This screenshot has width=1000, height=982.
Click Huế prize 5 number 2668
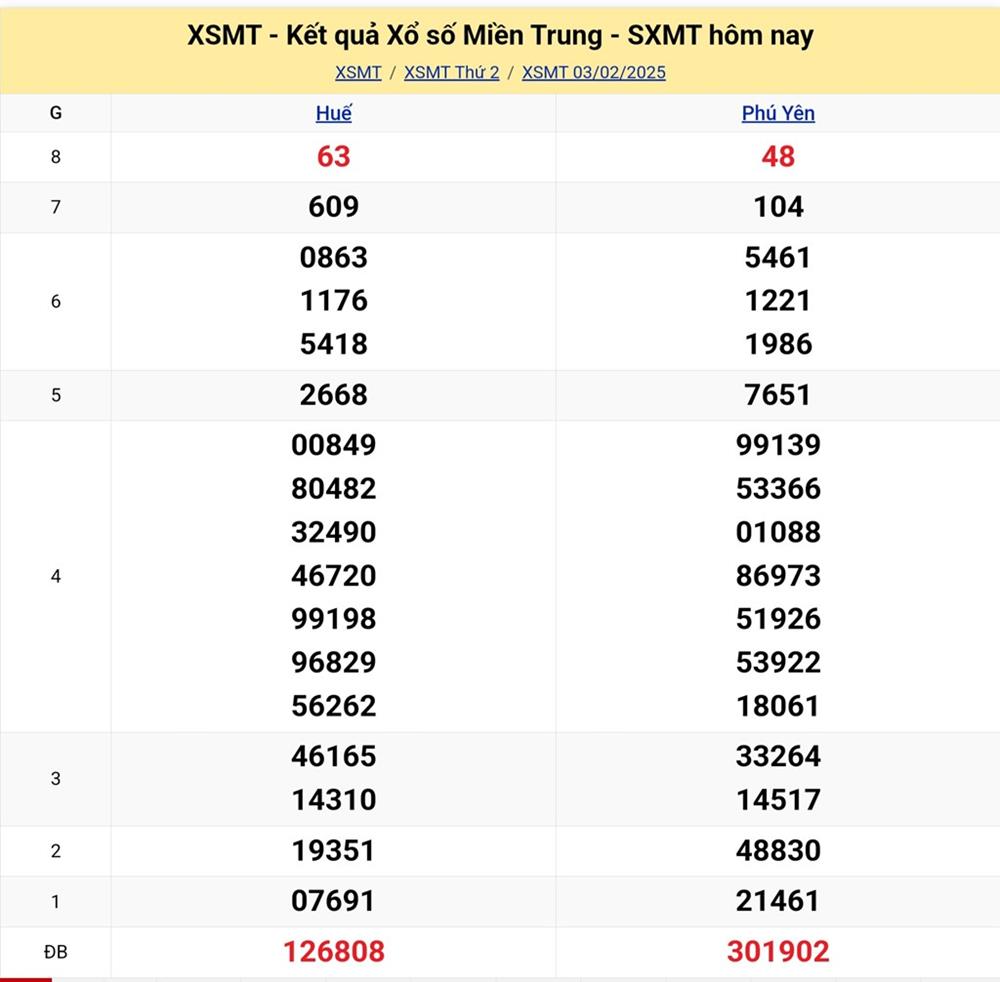pyautogui.click(x=333, y=395)
